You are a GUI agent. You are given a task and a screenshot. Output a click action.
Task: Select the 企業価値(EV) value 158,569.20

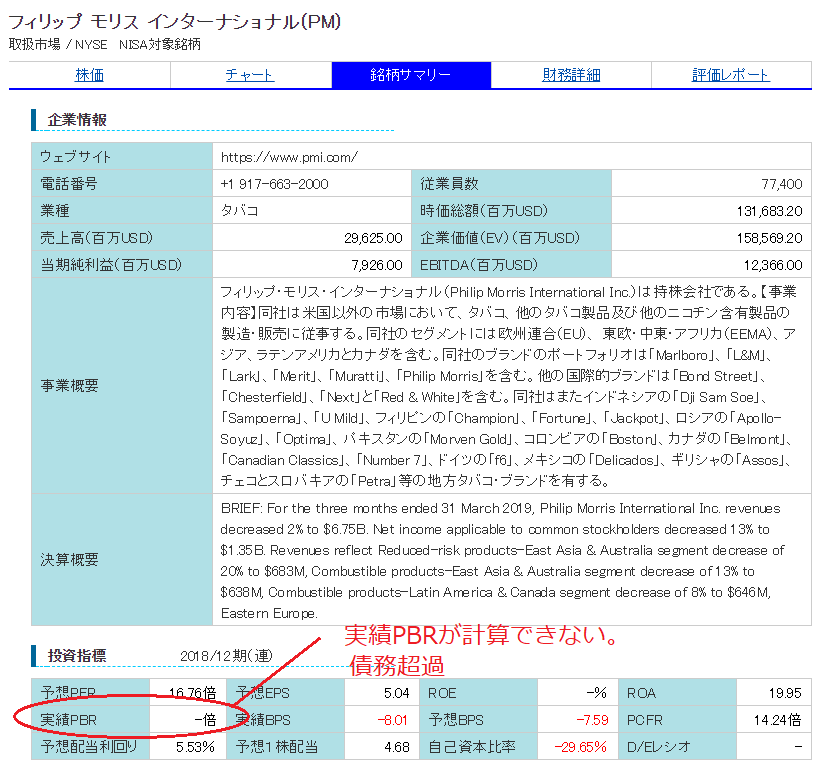pos(769,238)
